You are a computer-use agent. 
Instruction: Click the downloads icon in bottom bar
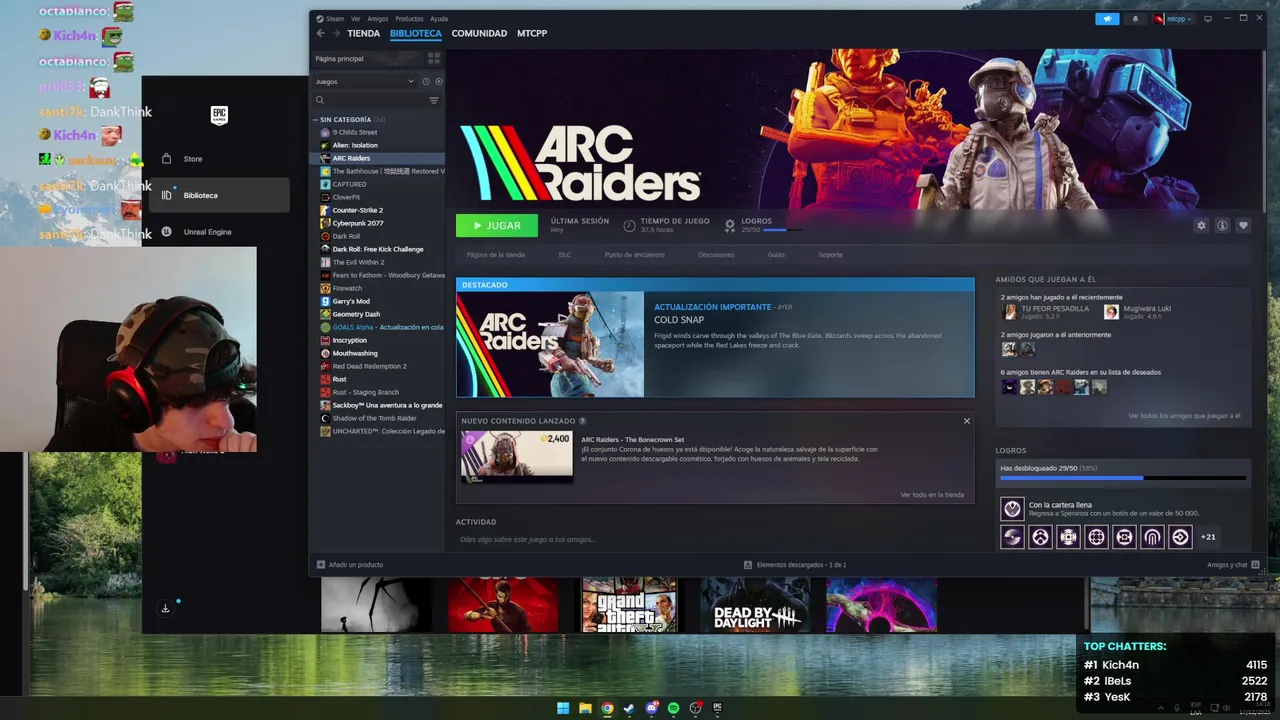[748, 565]
